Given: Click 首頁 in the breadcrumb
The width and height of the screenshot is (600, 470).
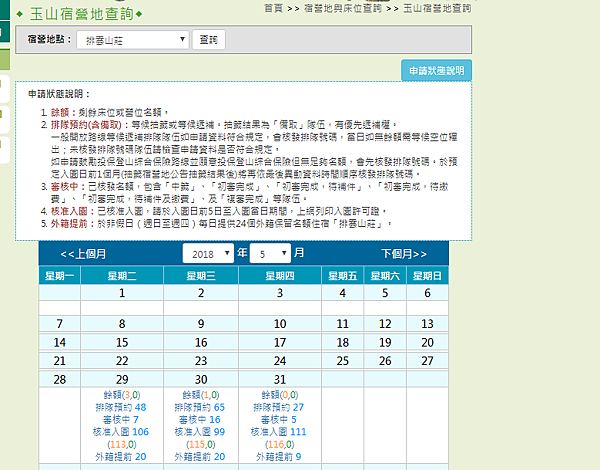Looking at the screenshot, I should point(274,8).
